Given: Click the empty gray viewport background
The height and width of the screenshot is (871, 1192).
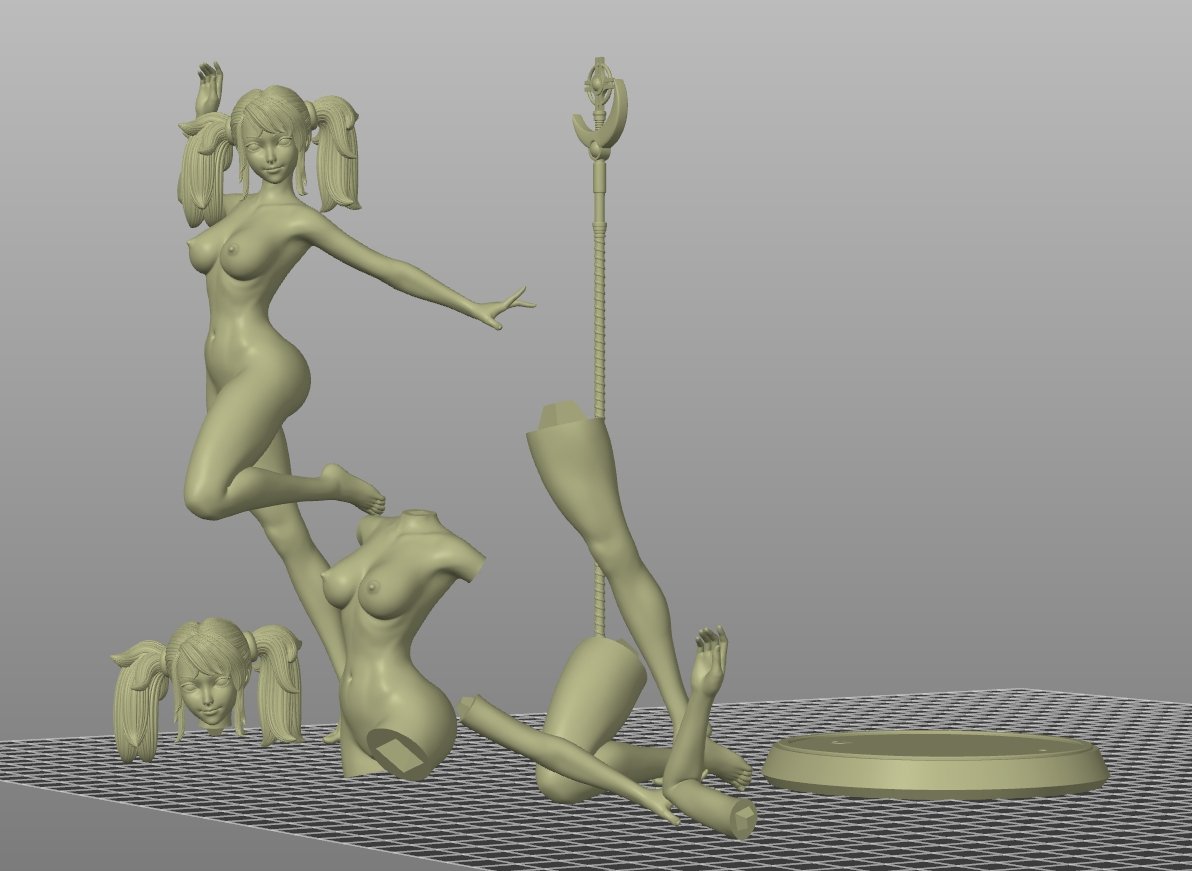Looking at the screenshot, I should 900,300.
